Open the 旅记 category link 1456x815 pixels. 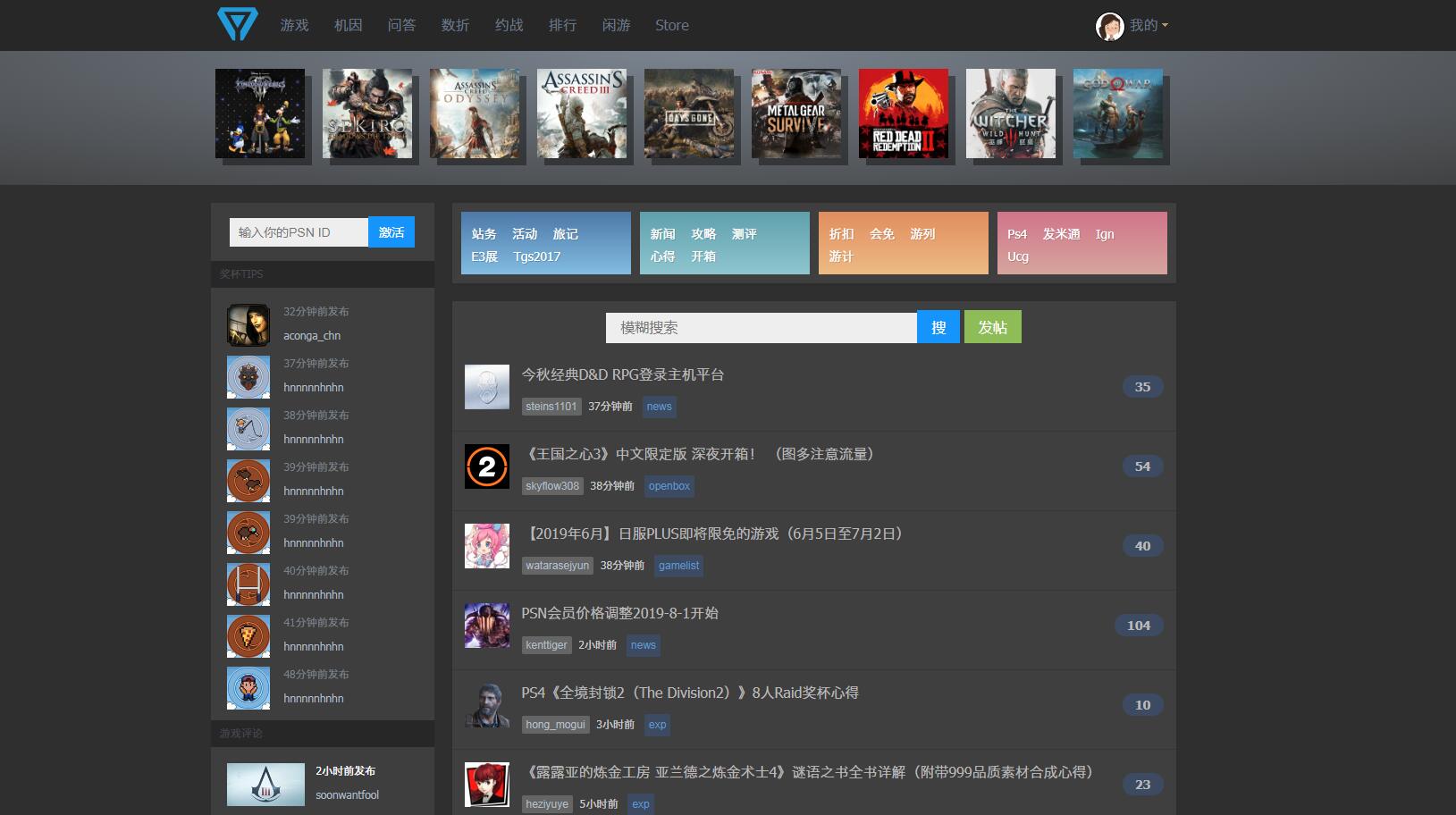tap(566, 234)
